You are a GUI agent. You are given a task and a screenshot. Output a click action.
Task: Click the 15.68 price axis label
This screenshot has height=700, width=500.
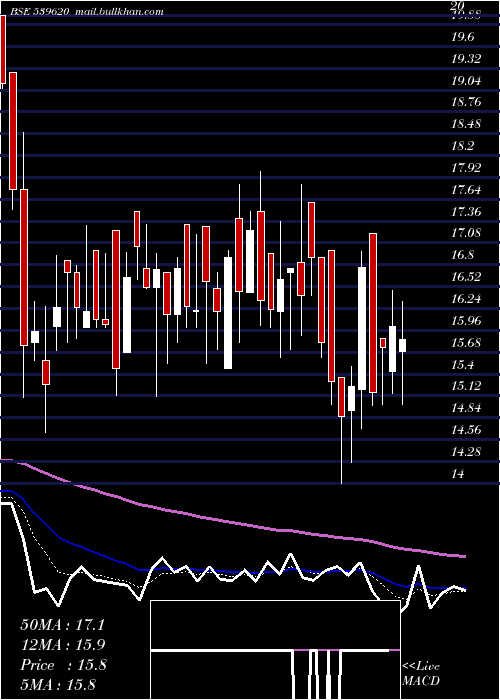pyautogui.click(x=466, y=343)
